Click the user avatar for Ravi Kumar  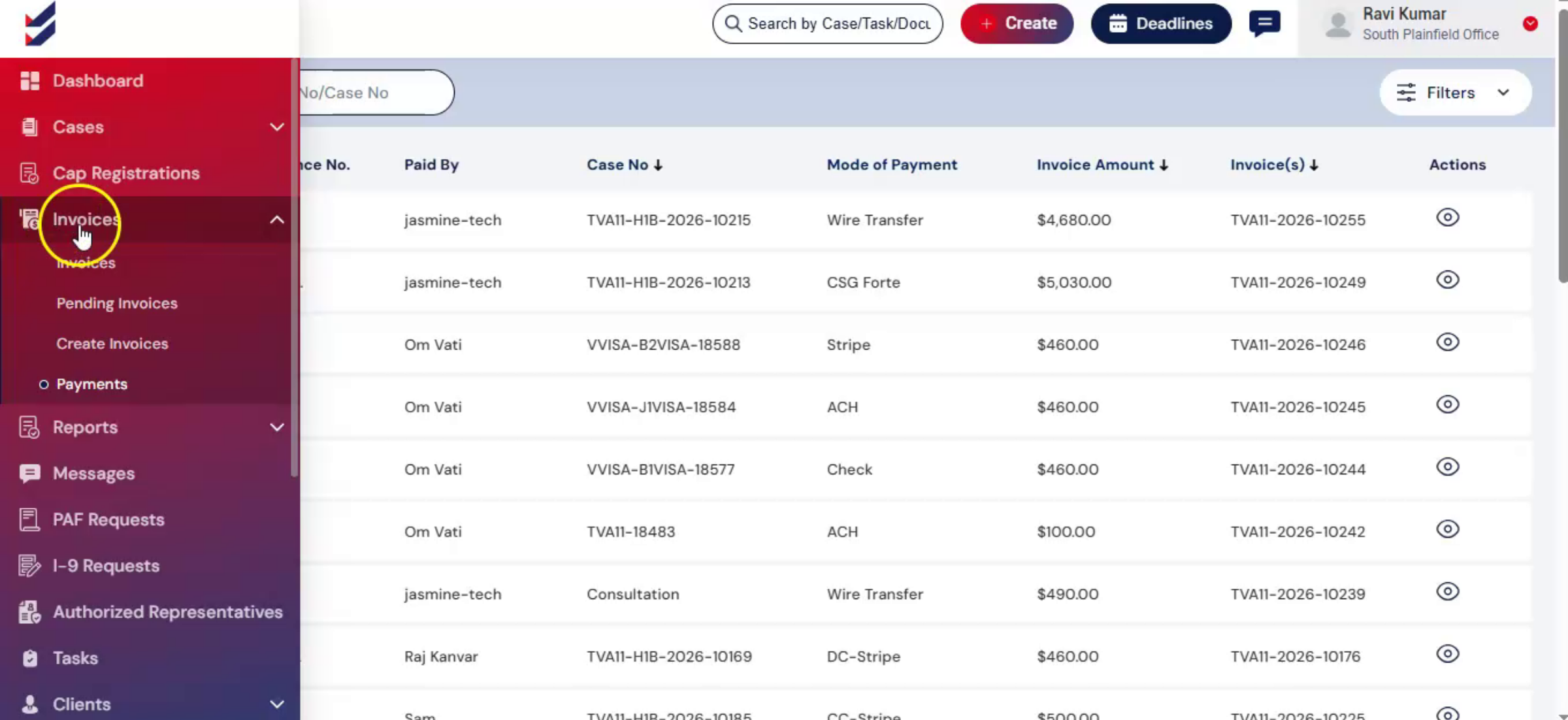point(1338,24)
